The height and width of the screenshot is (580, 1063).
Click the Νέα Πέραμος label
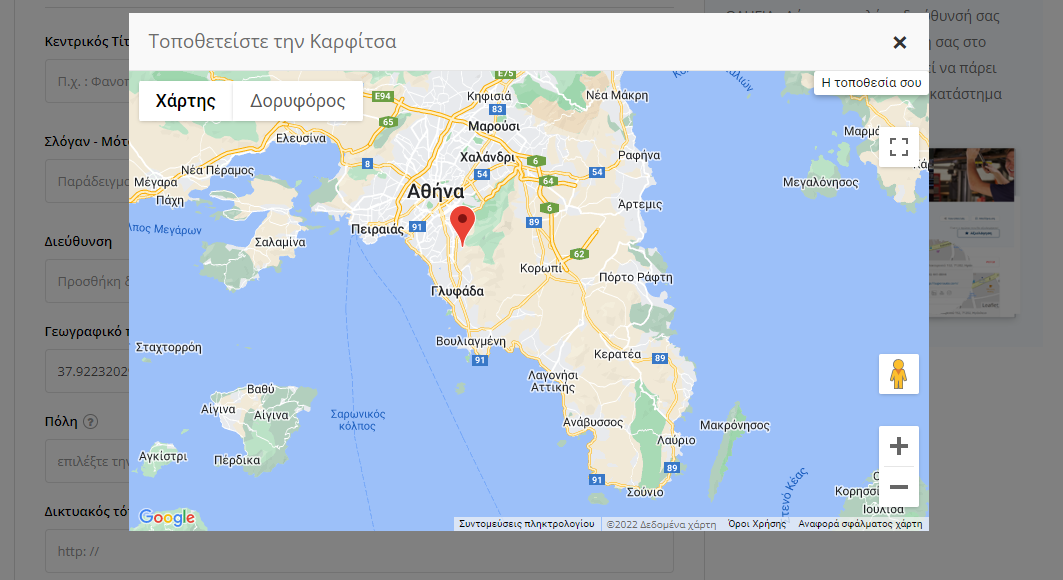(217, 170)
